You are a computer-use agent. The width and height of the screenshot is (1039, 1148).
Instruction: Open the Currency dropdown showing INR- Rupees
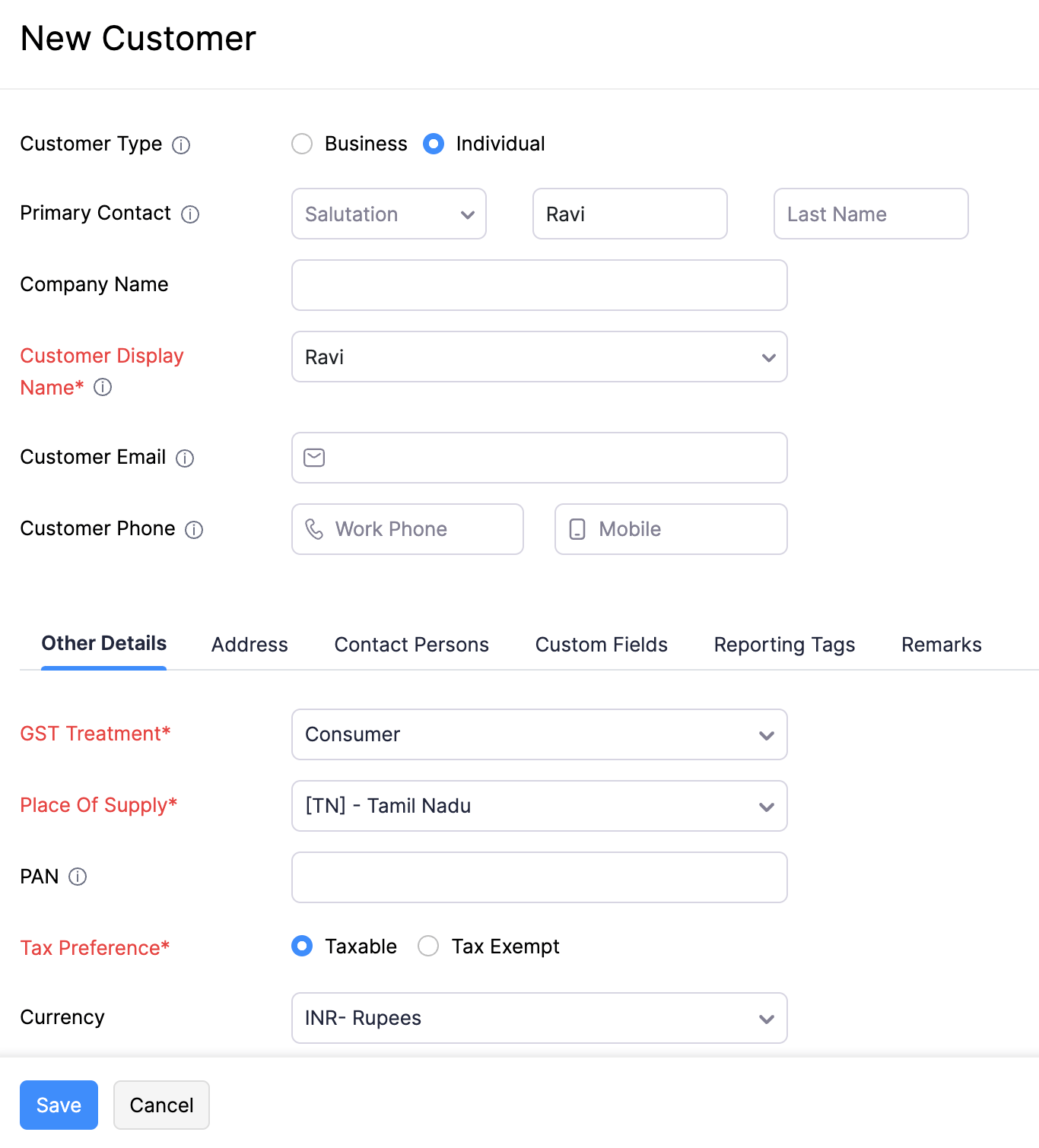pyautogui.click(x=539, y=1018)
